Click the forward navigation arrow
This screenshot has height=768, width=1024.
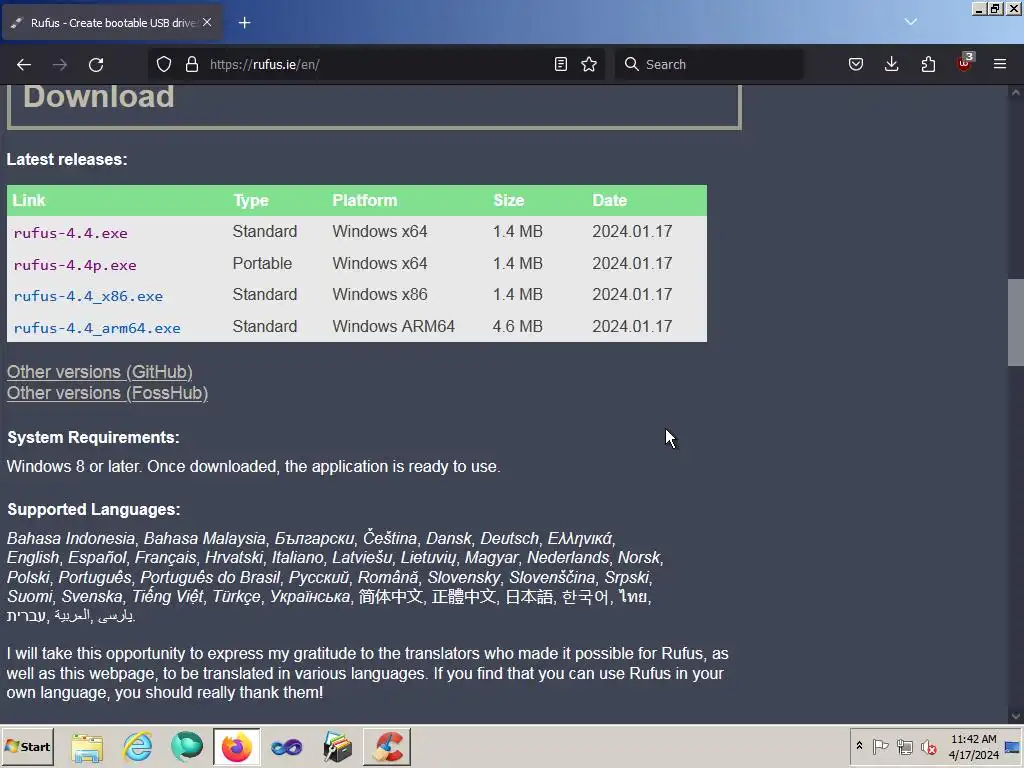coord(60,64)
